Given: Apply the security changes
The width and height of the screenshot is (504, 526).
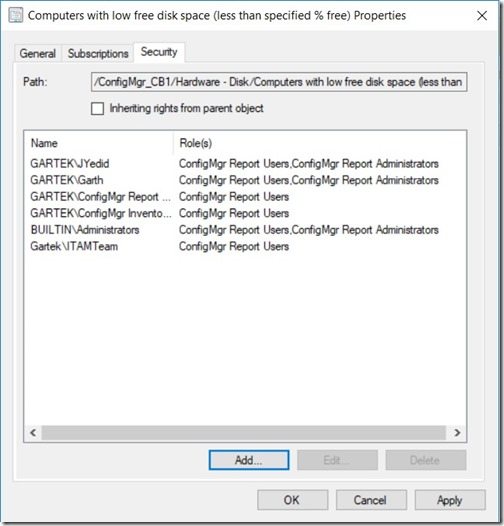Looking at the screenshot, I should click(x=450, y=500).
